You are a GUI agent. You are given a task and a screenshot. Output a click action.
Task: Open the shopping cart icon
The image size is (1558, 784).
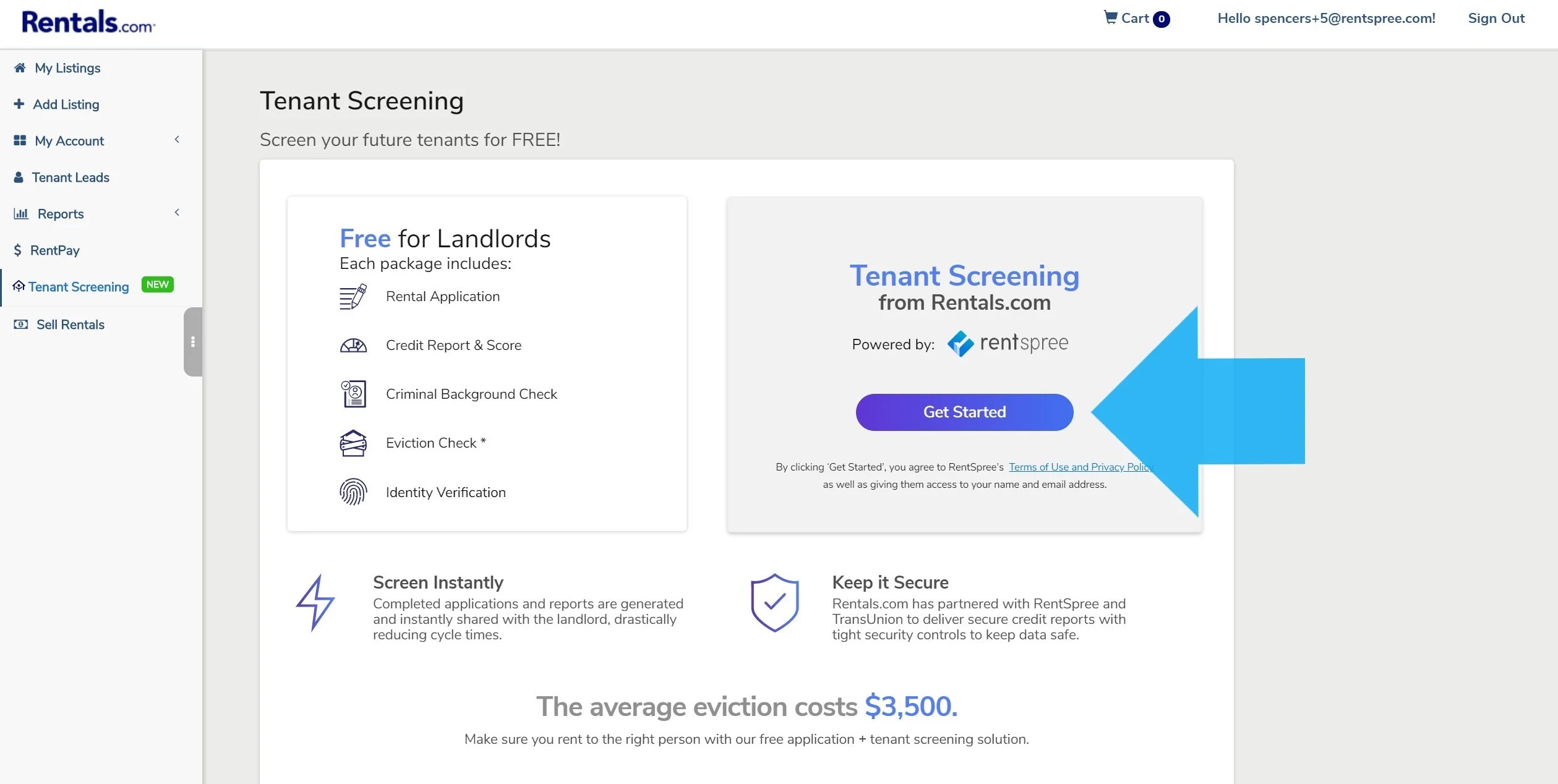coord(1111,18)
